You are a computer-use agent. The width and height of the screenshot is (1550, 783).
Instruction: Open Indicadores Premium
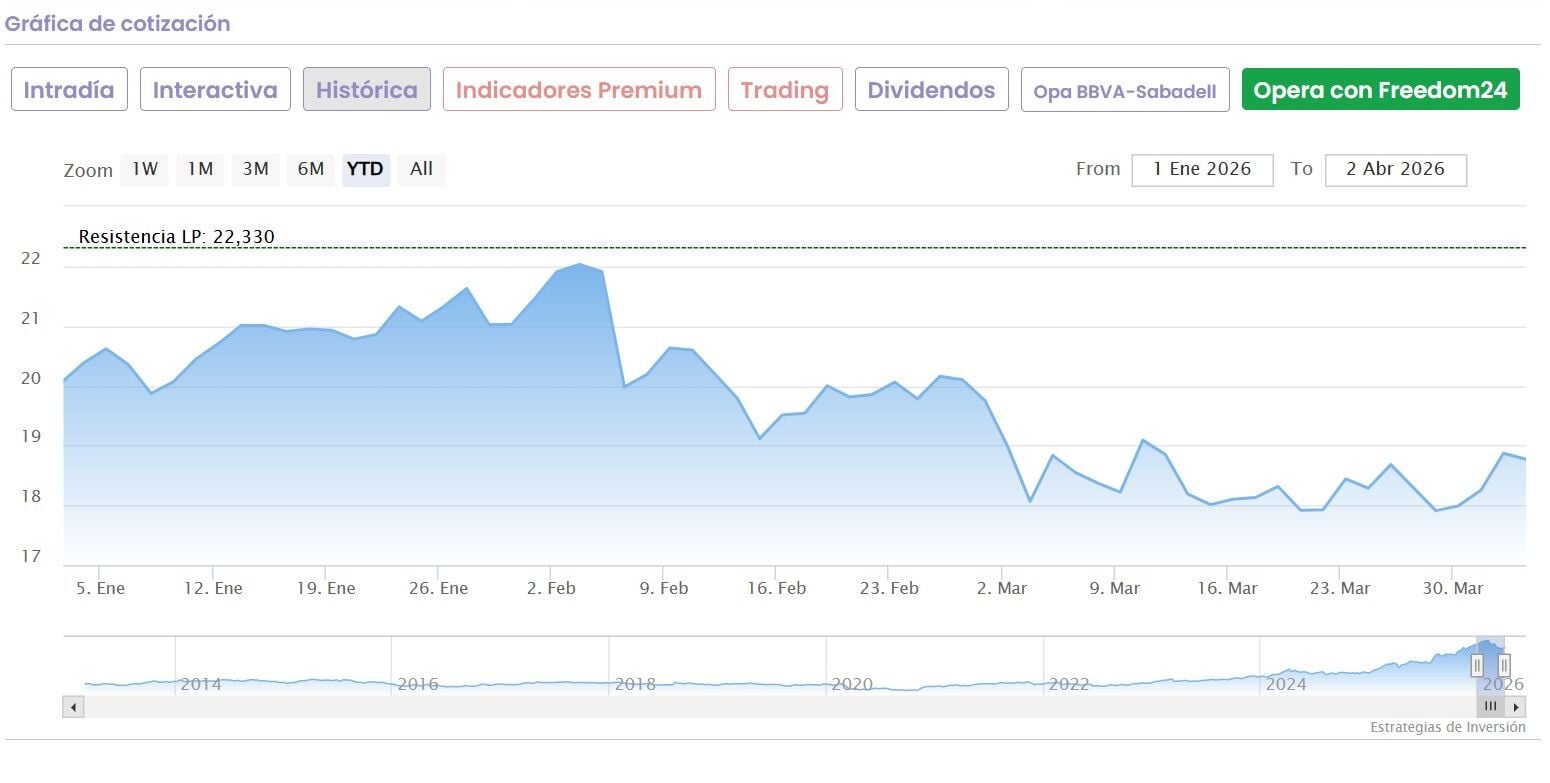click(579, 90)
